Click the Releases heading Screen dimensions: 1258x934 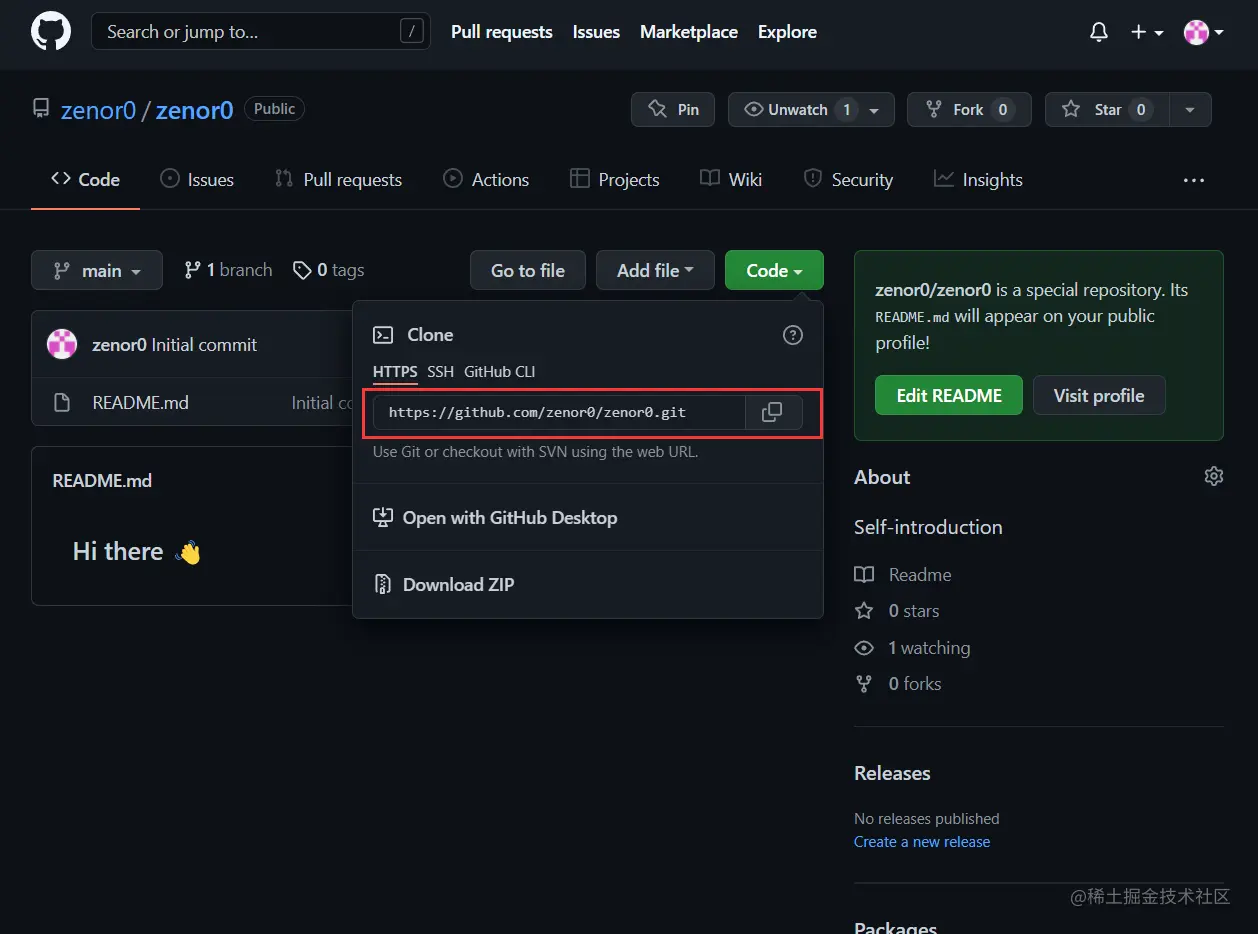tap(892, 773)
